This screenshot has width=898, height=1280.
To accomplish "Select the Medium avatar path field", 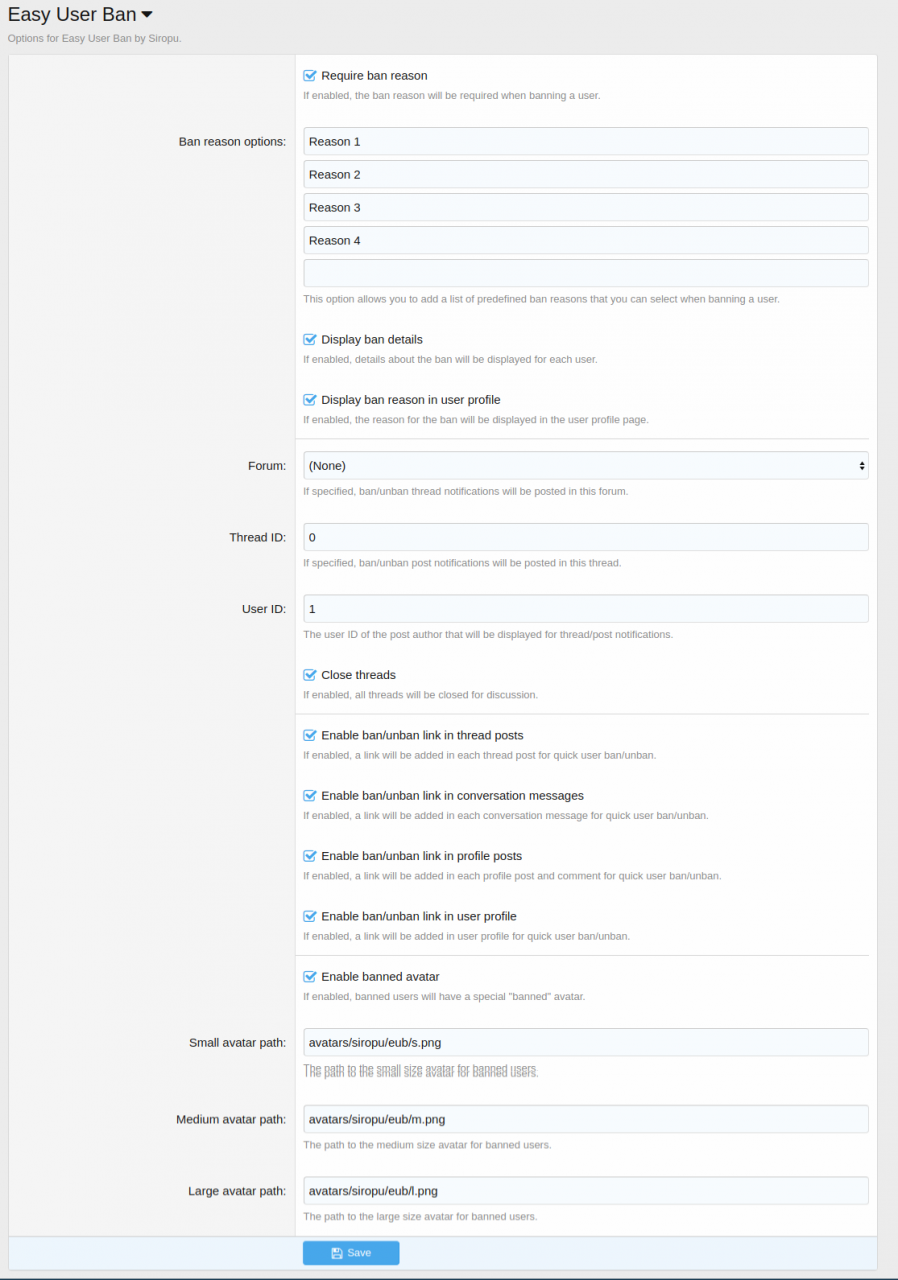I will click(x=585, y=1119).
